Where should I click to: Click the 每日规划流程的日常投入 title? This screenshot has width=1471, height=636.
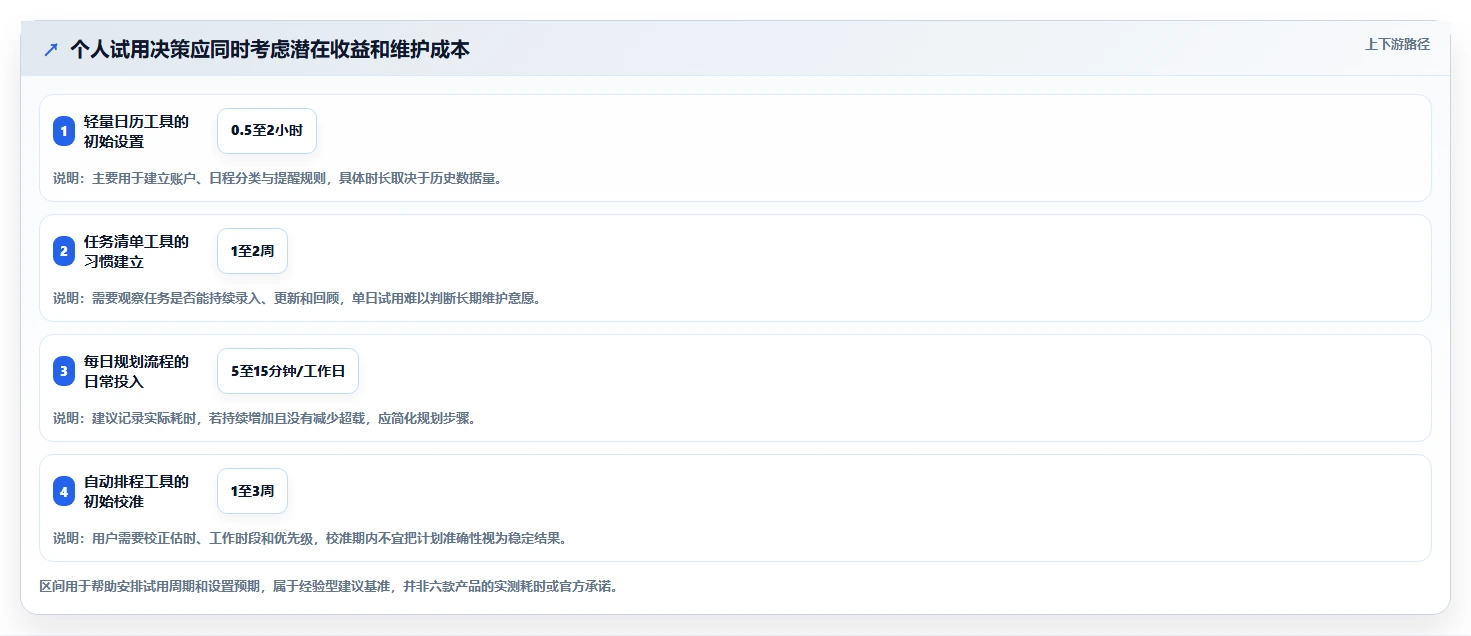click(137, 371)
